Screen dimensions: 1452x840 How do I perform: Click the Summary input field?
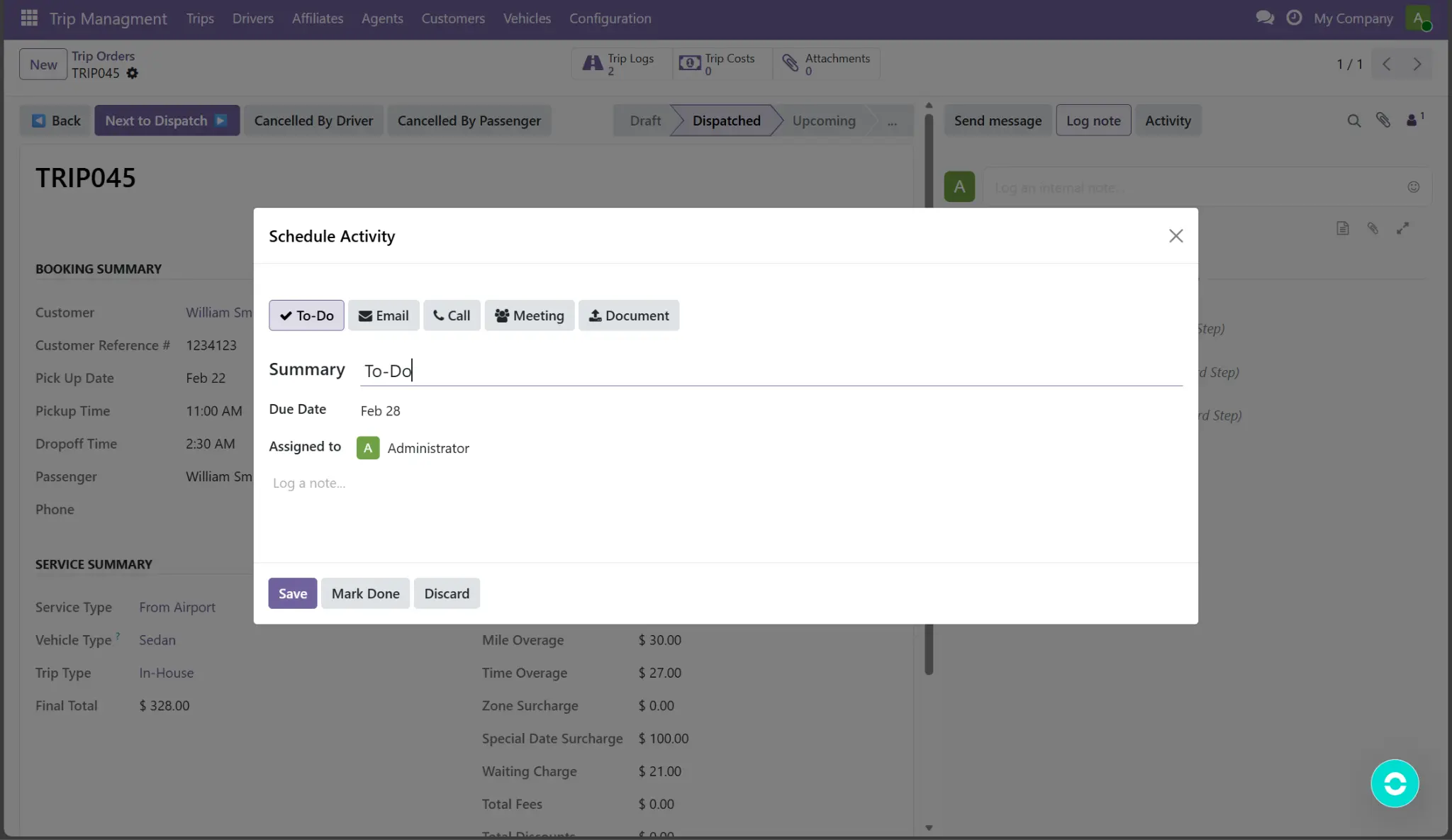(x=771, y=371)
